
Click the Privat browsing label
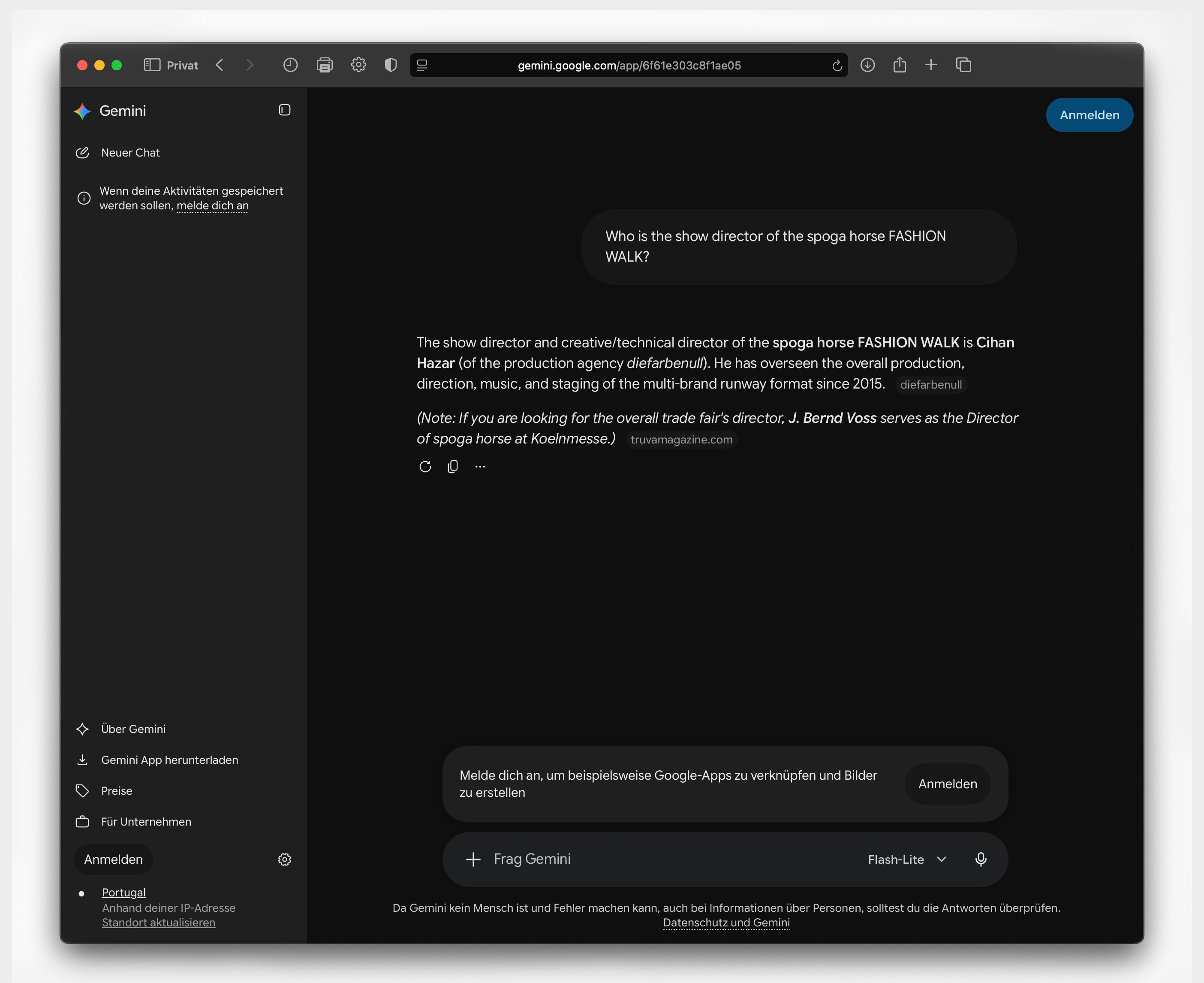tap(182, 66)
